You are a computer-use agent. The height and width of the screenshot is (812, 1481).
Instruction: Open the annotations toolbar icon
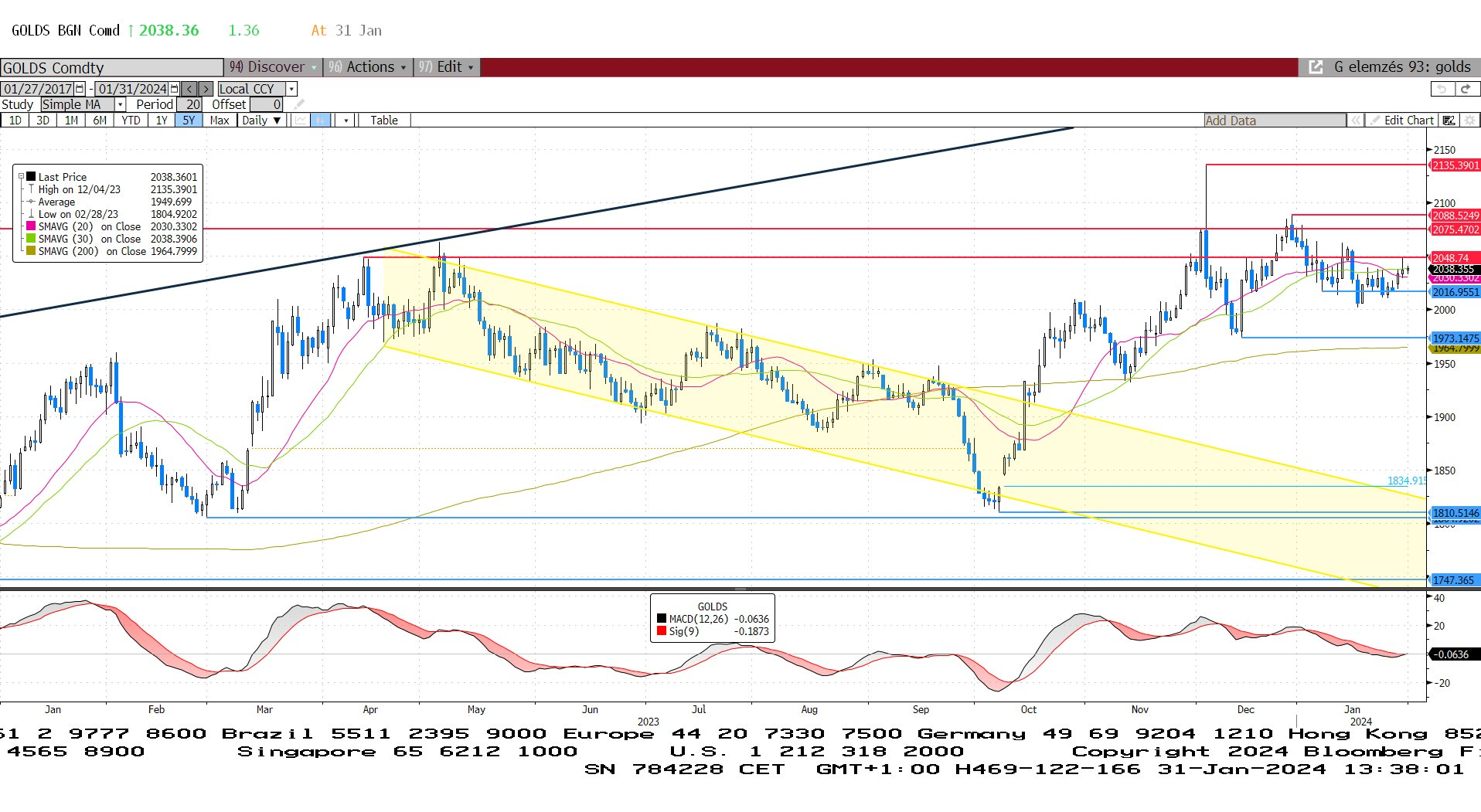(x=1449, y=120)
